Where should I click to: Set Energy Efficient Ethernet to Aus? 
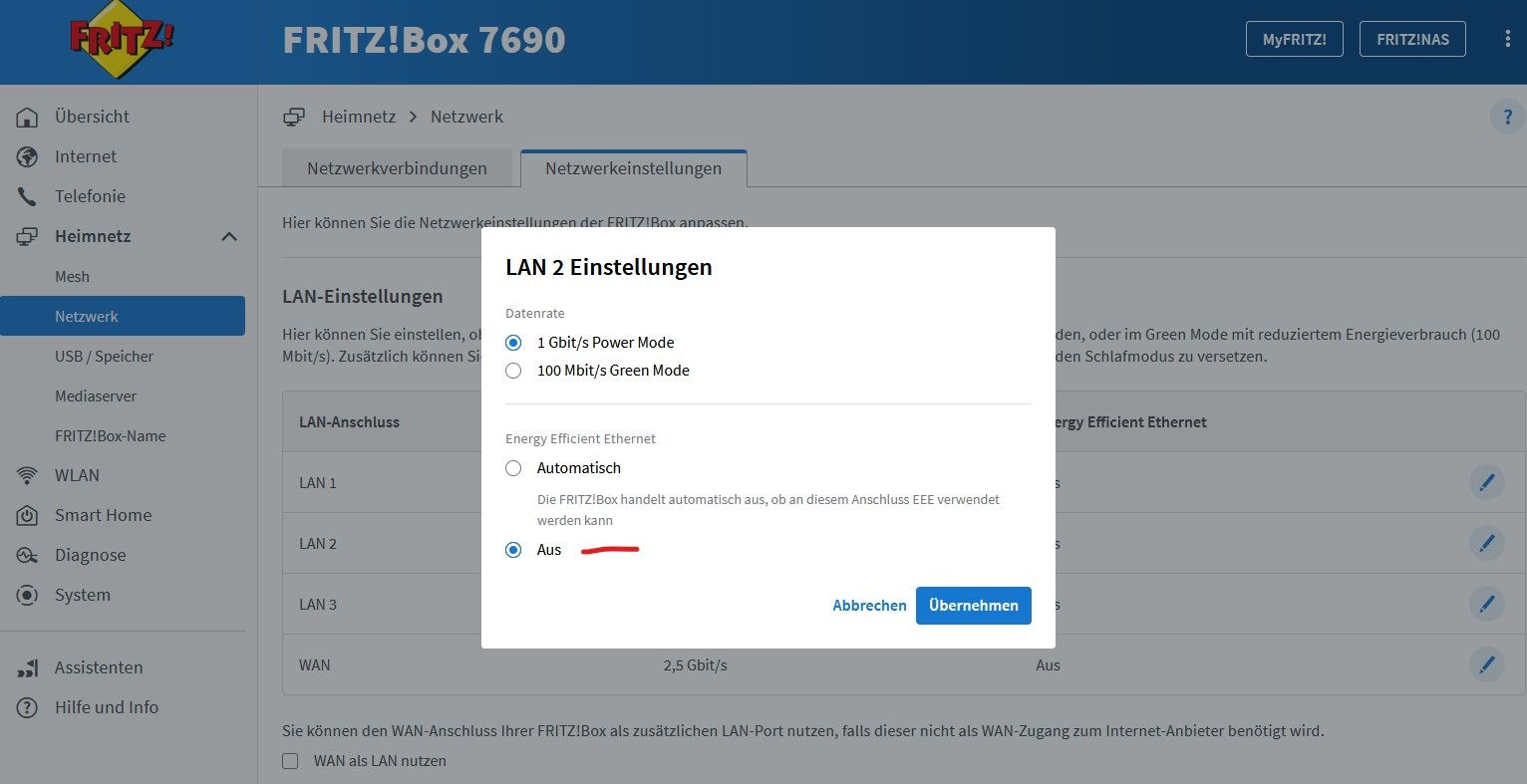coord(513,550)
